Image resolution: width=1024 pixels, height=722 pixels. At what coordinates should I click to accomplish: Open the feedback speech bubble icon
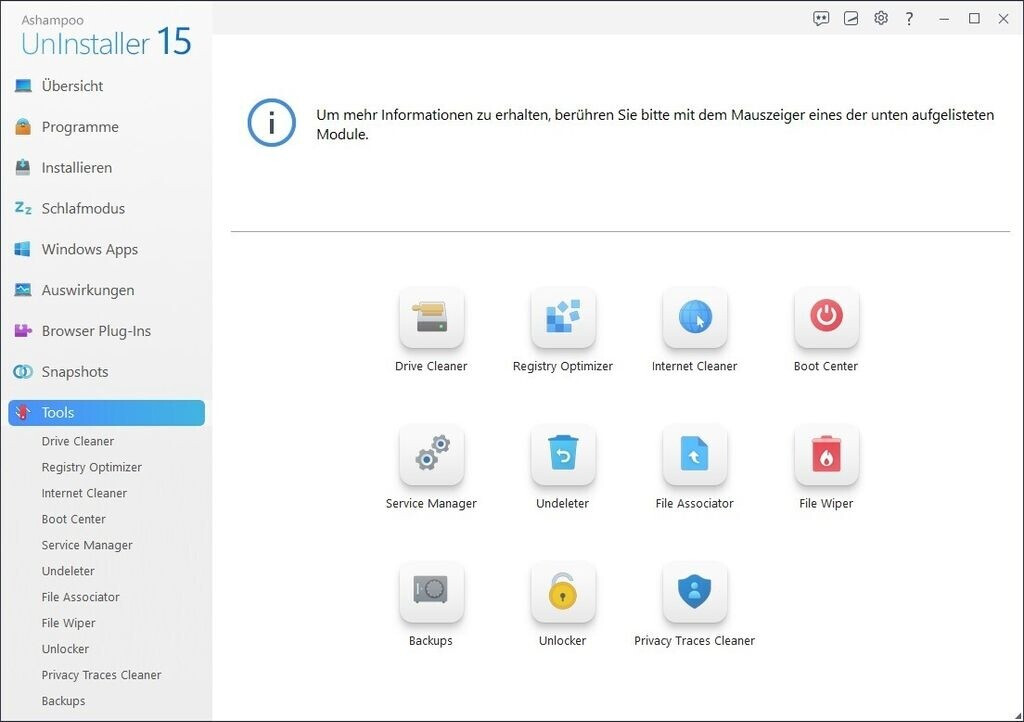[x=821, y=18]
